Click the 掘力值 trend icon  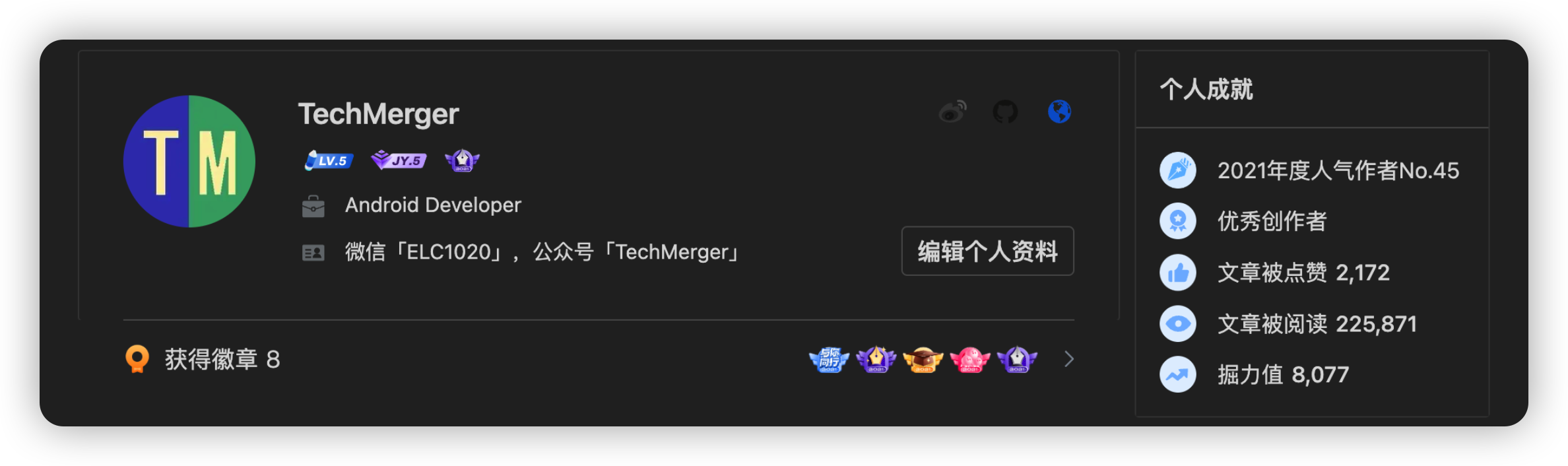click(1178, 374)
